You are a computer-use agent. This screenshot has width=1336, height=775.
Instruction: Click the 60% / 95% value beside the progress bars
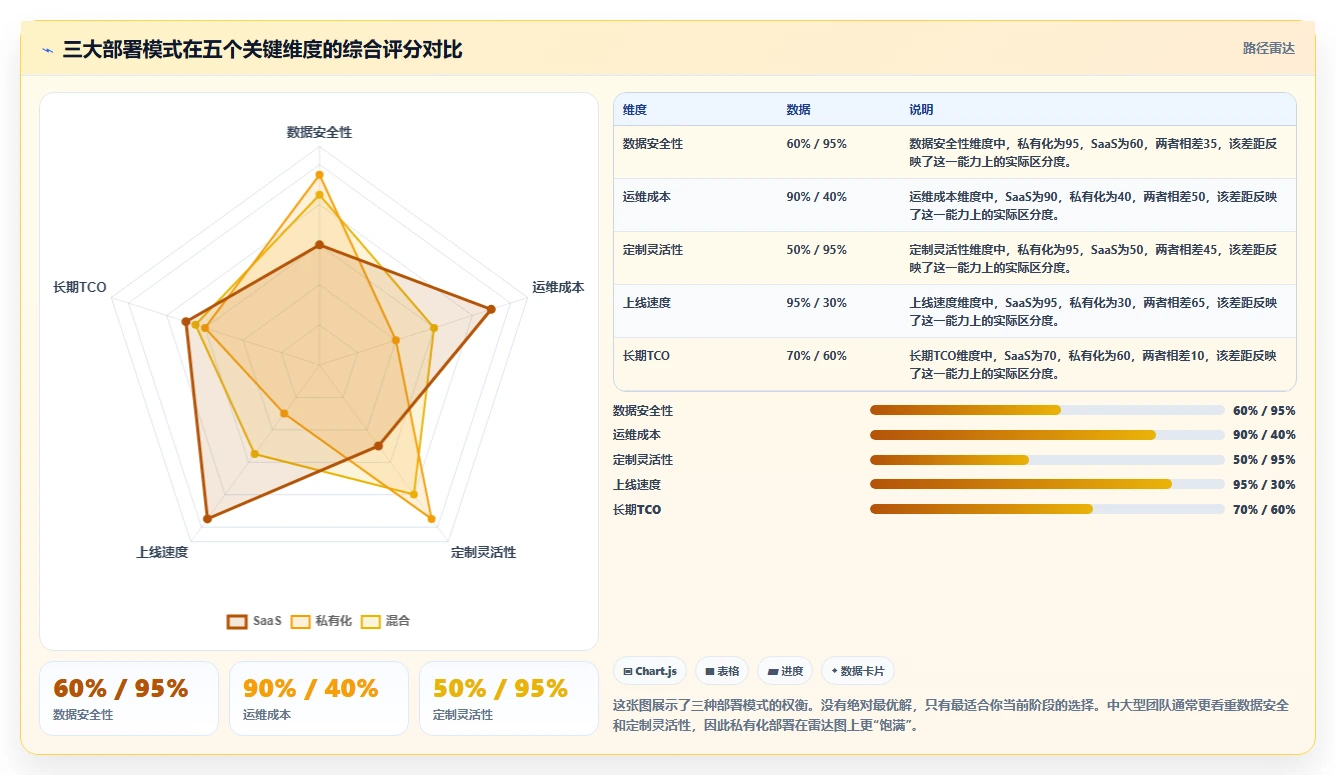coord(1264,410)
